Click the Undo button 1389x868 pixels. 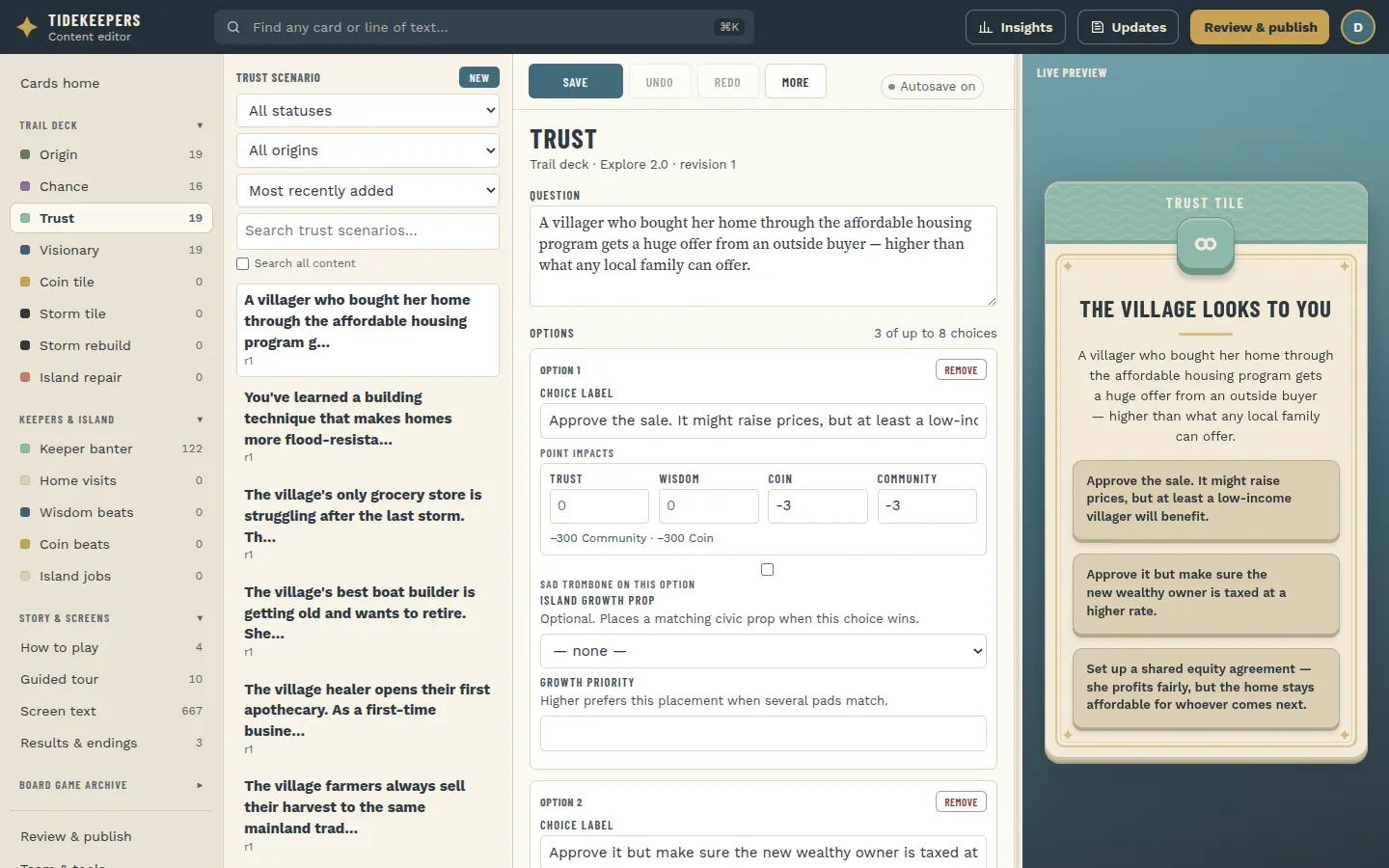660,82
